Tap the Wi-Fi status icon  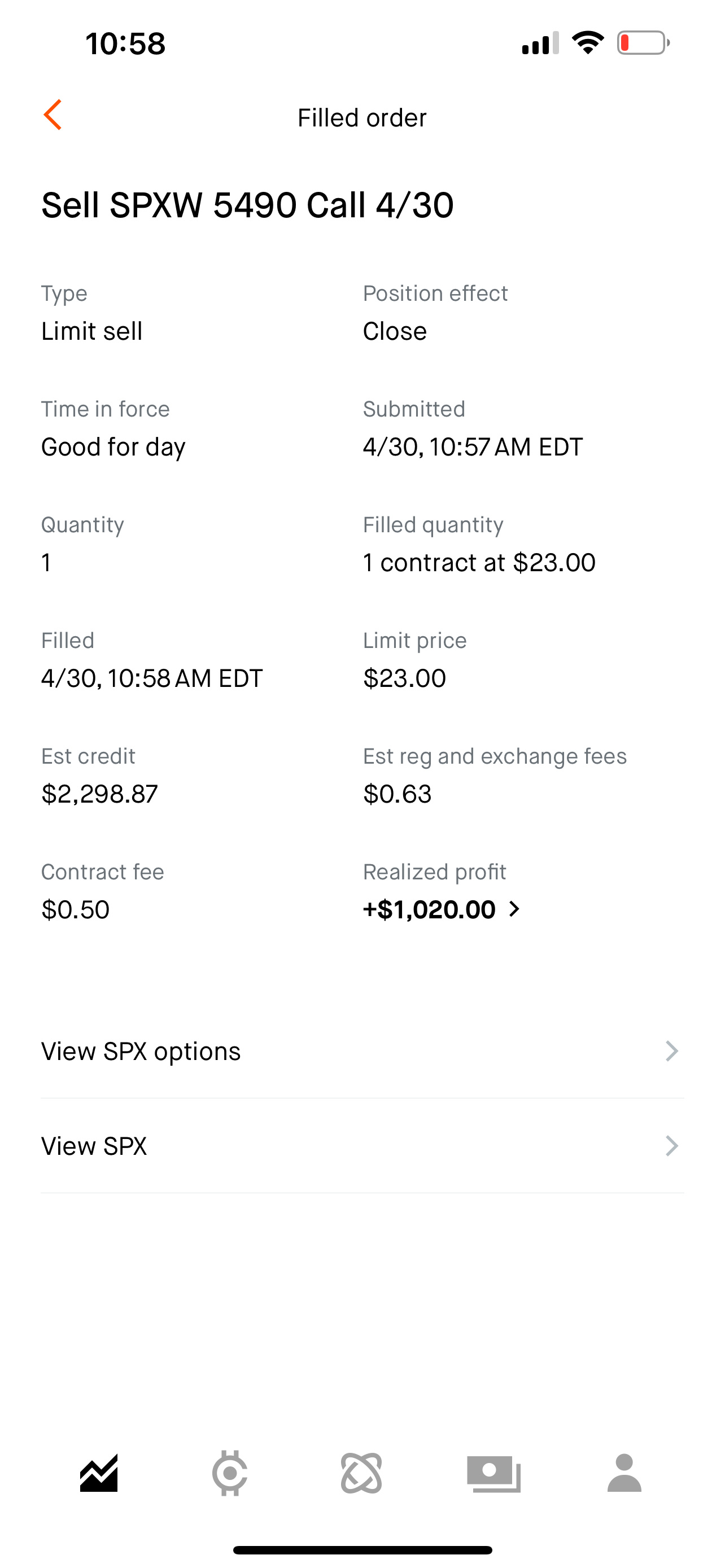tap(587, 42)
